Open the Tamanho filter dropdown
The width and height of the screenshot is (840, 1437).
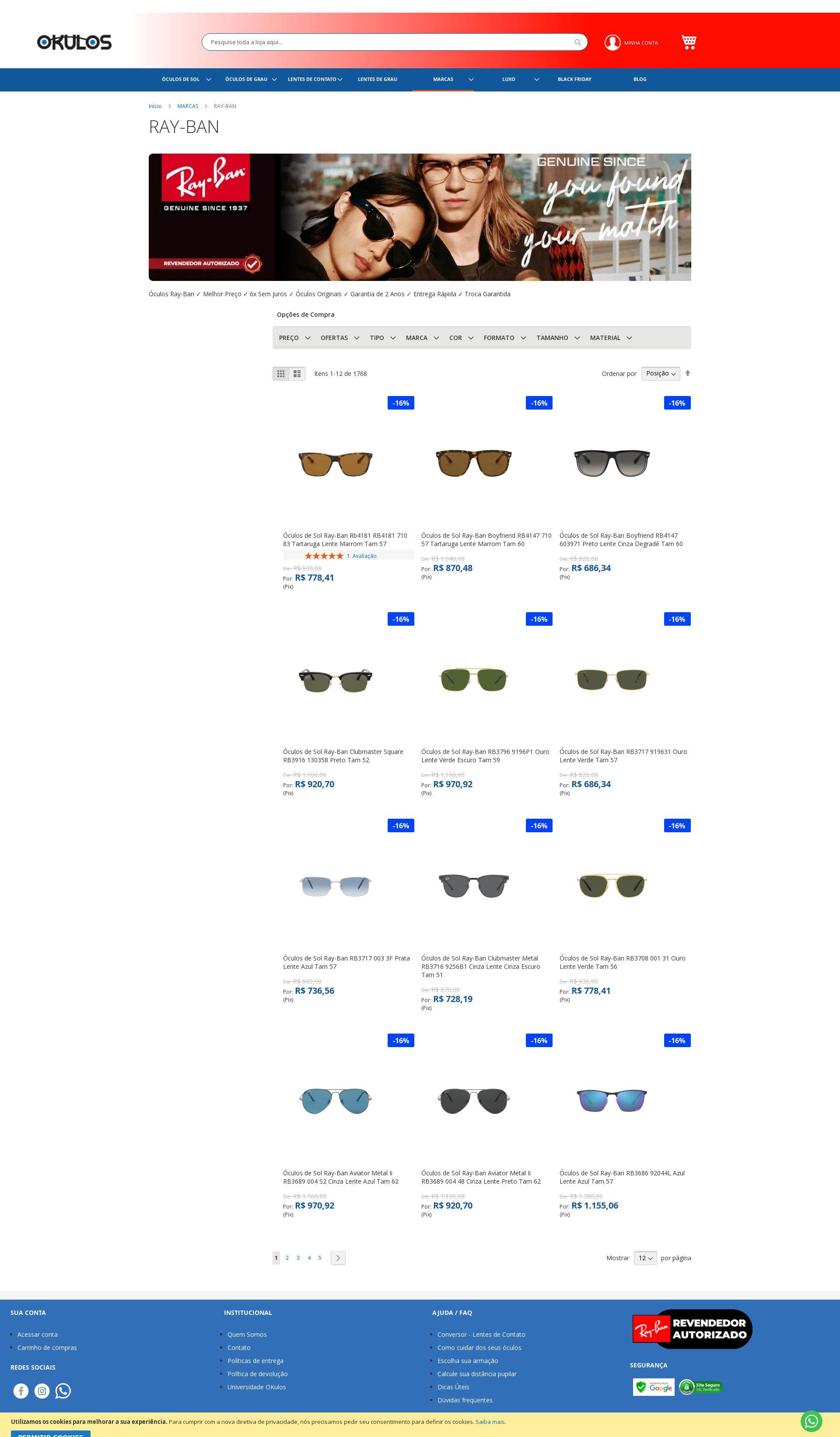[x=558, y=337]
